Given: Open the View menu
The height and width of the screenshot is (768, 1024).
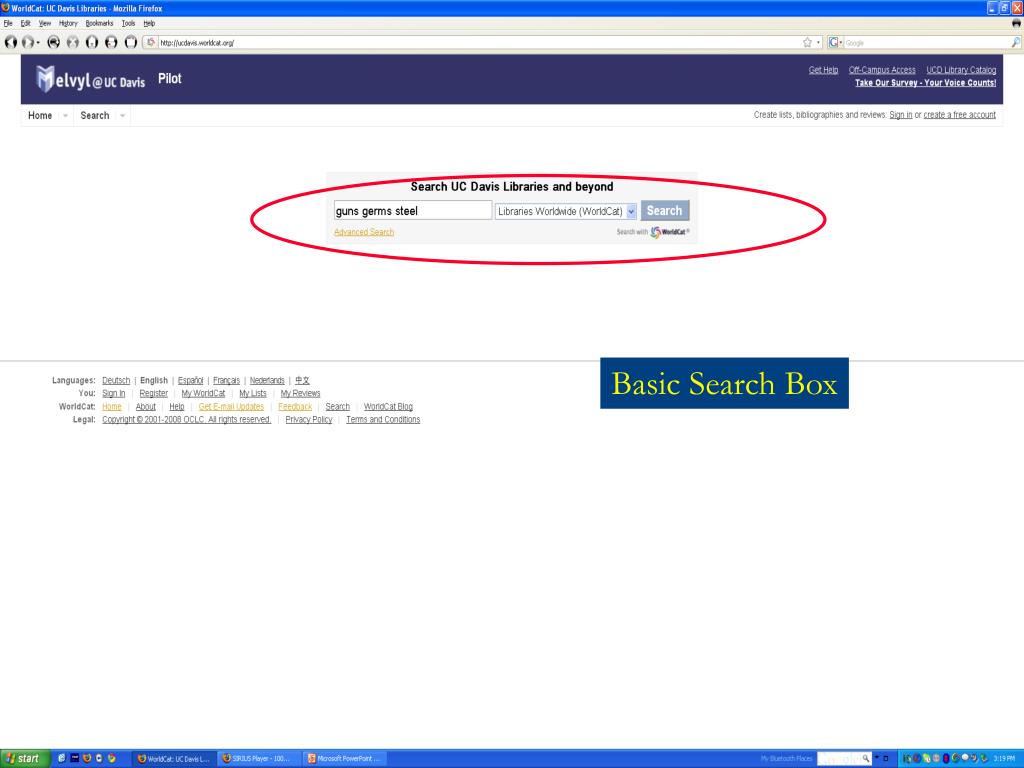Looking at the screenshot, I should pos(44,23).
